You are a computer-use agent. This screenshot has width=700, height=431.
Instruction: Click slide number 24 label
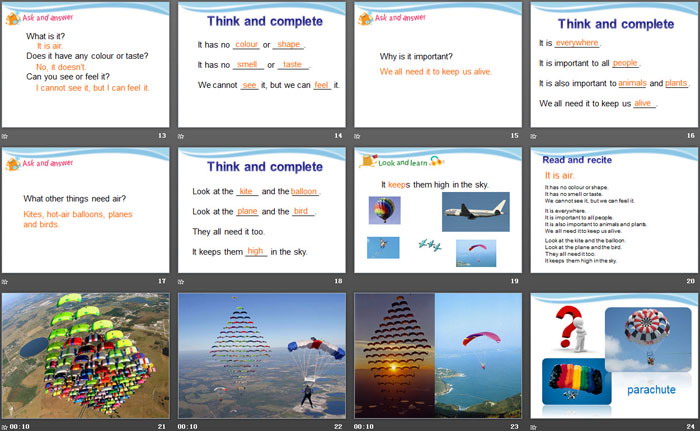point(691,427)
